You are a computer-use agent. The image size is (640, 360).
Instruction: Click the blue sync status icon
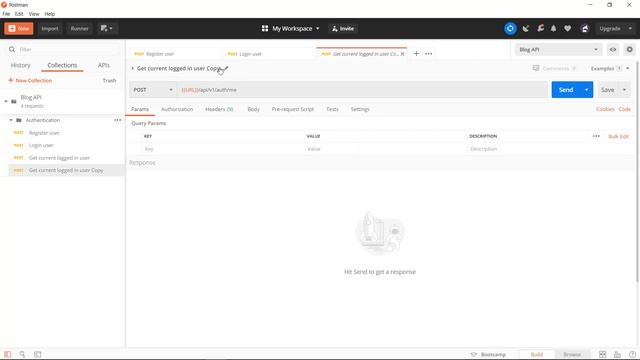coord(510,29)
